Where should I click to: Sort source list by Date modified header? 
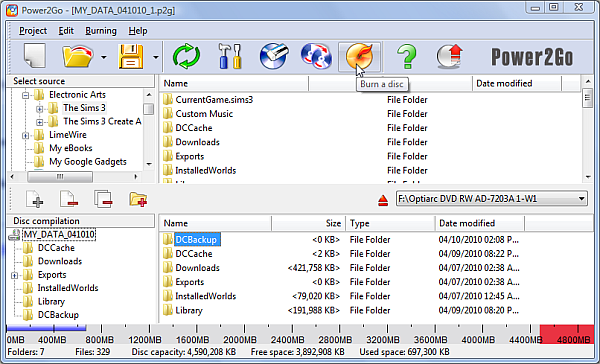(517, 83)
